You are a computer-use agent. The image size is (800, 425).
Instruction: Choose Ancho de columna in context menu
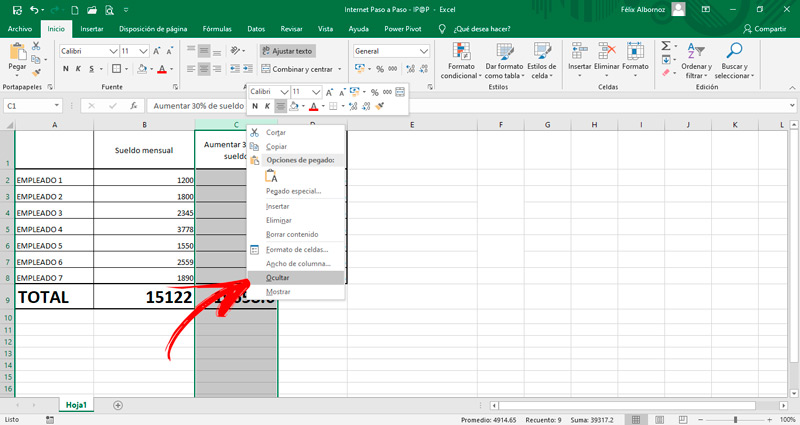296,264
